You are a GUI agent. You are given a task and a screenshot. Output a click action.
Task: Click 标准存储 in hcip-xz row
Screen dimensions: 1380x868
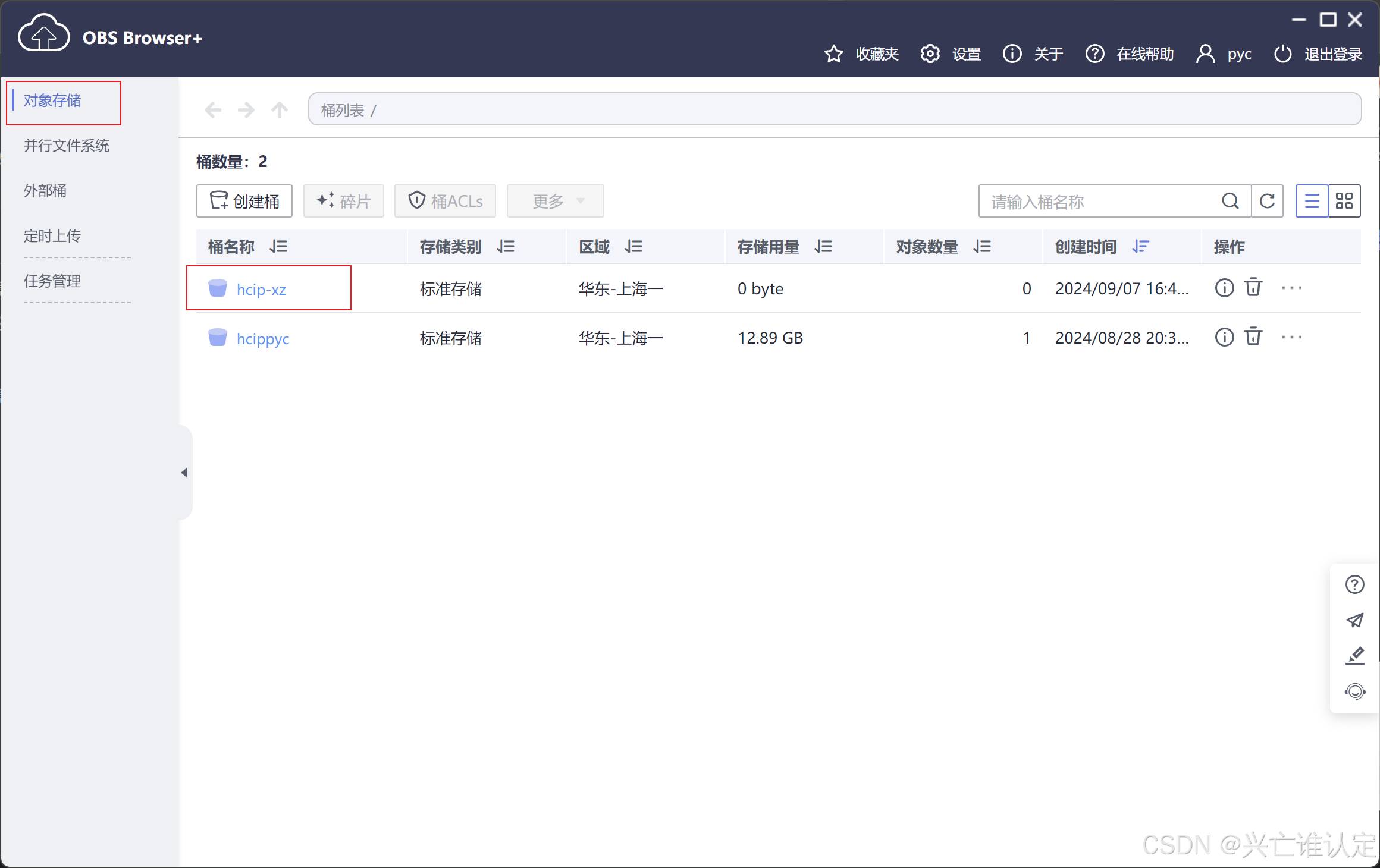pos(450,289)
